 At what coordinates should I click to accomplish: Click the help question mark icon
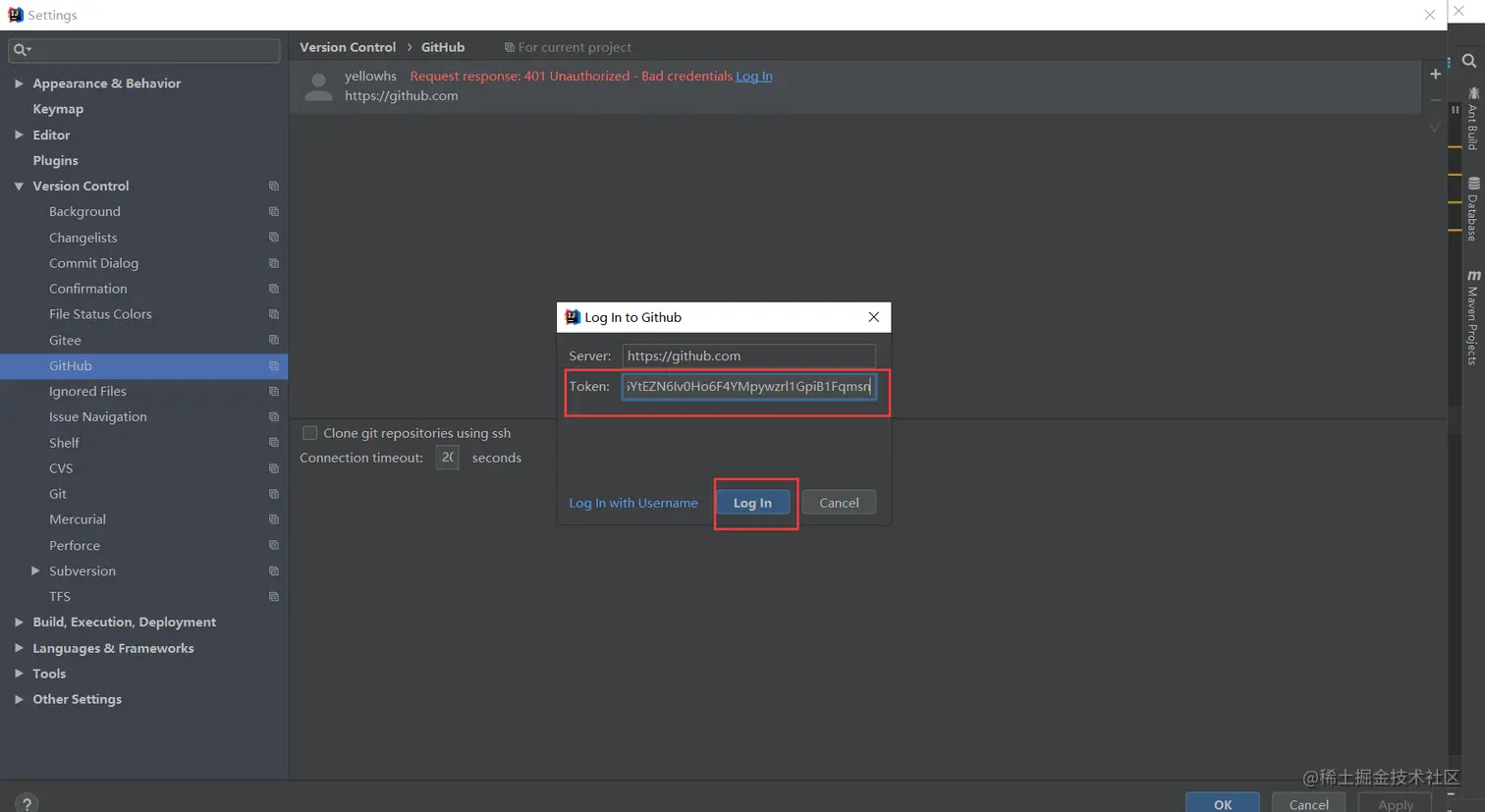tap(27, 803)
